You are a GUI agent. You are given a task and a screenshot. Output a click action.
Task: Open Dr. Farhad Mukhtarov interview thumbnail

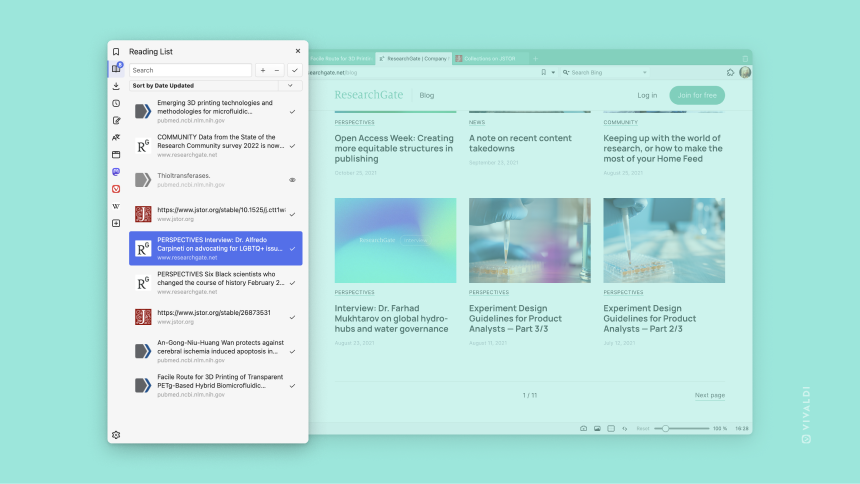click(395, 240)
